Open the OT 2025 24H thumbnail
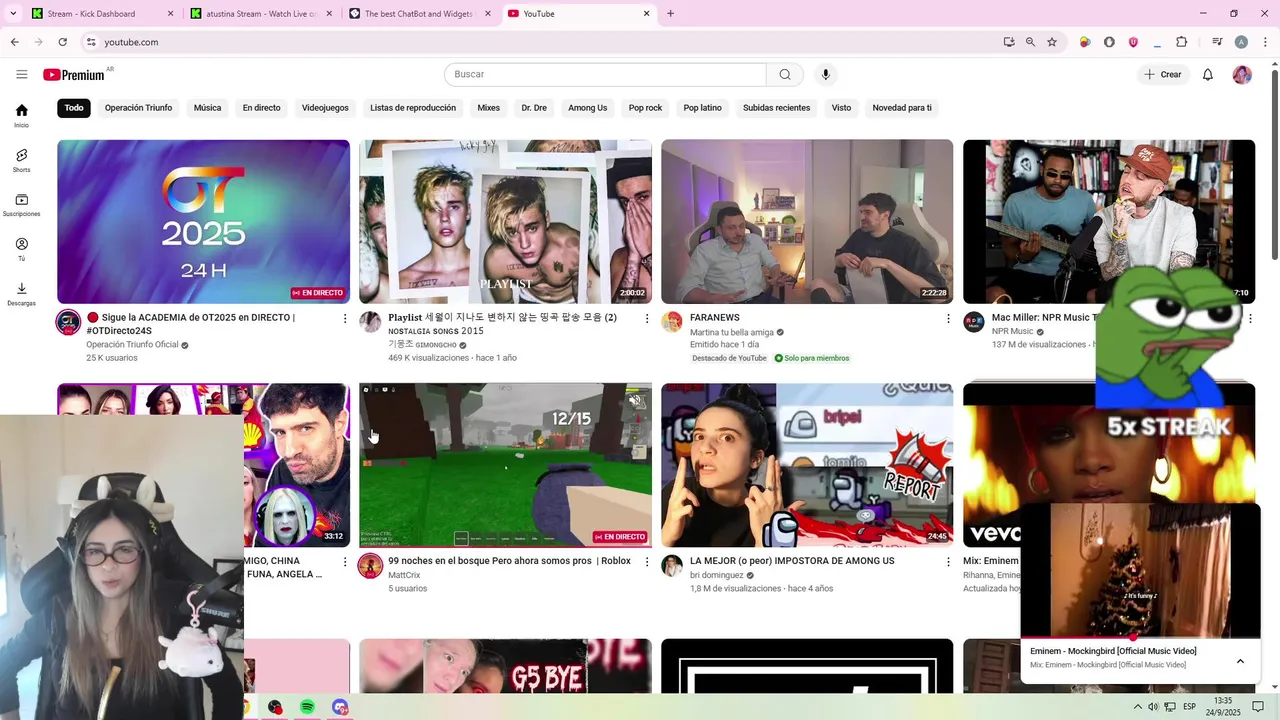This screenshot has height=720, width=1280. point(203,221)
